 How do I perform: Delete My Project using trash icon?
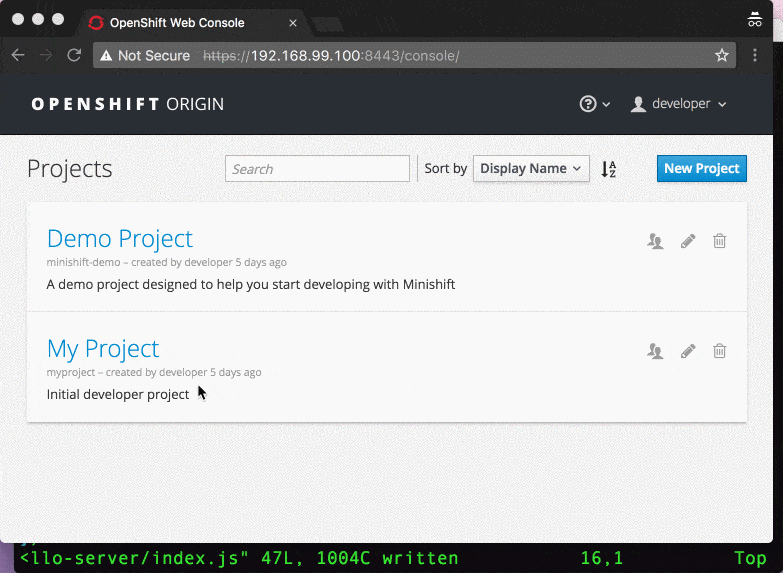click(720, 351)
